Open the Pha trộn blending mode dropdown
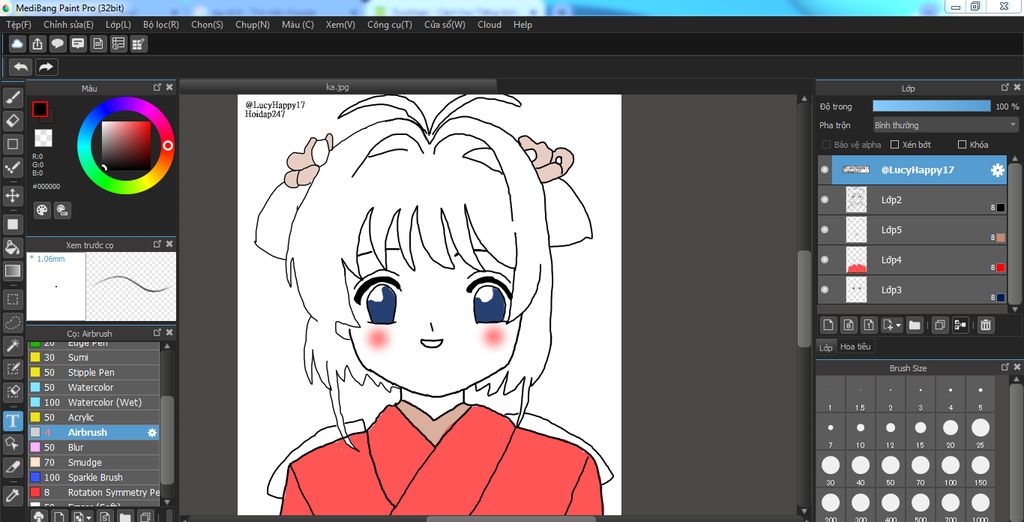 coord(946,125)
